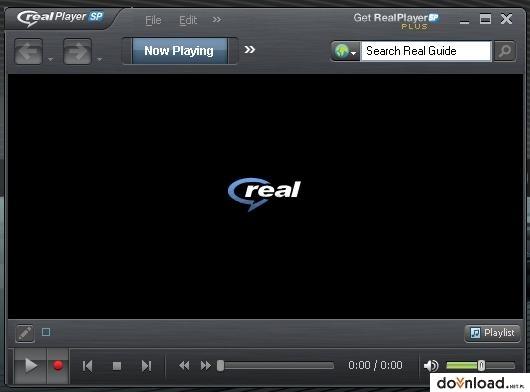The height and width of the screenshot is (392, 530).
Task: Click the Search Real Guide field
Action: 426,51
